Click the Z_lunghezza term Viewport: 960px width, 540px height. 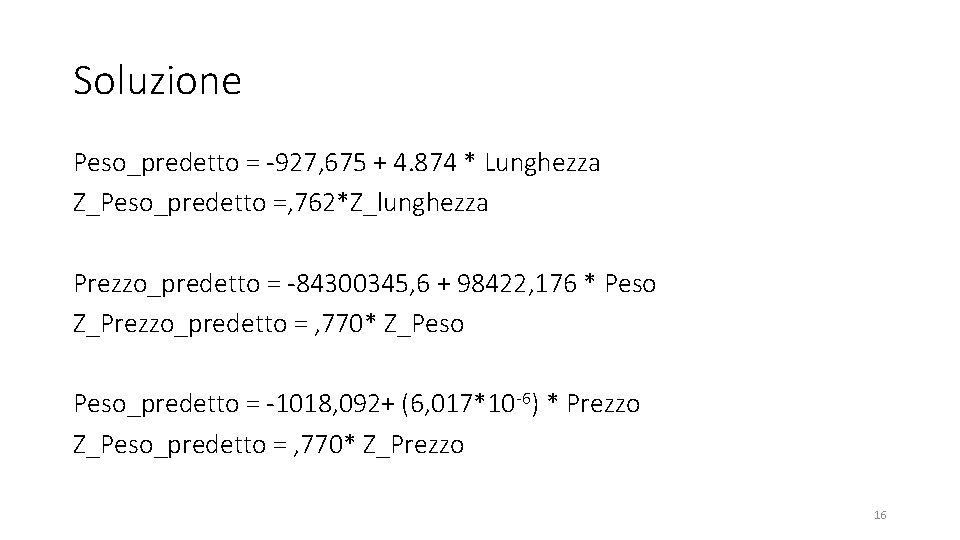[x=419, y=204]
